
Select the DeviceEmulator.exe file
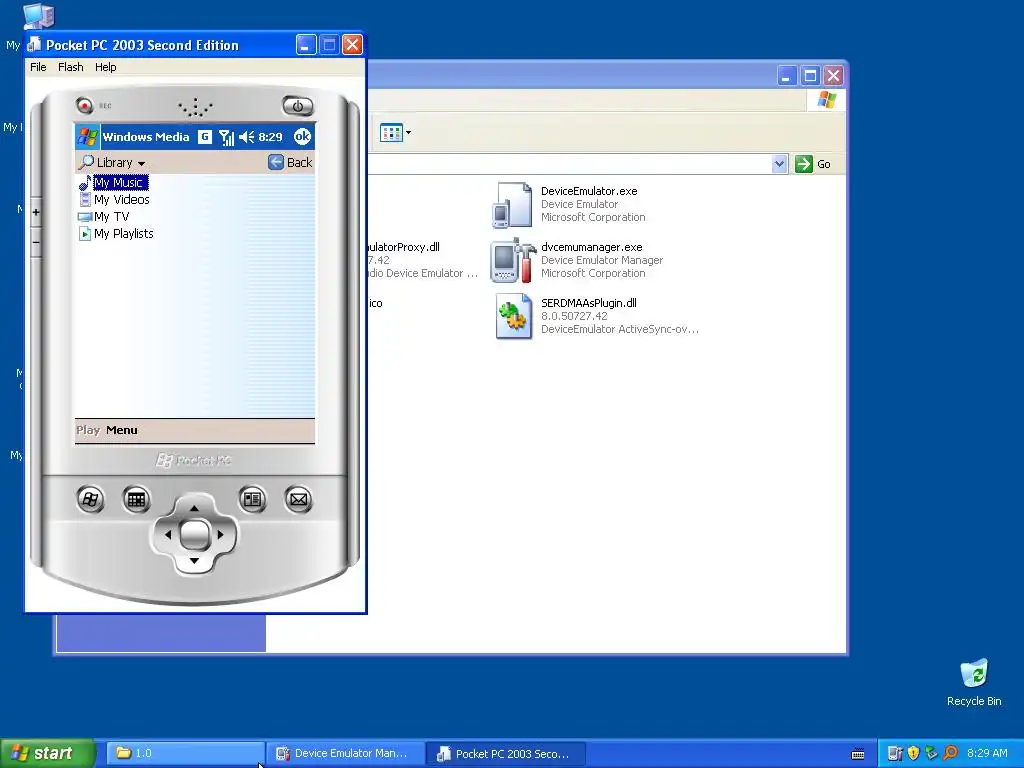click(568, 204)
